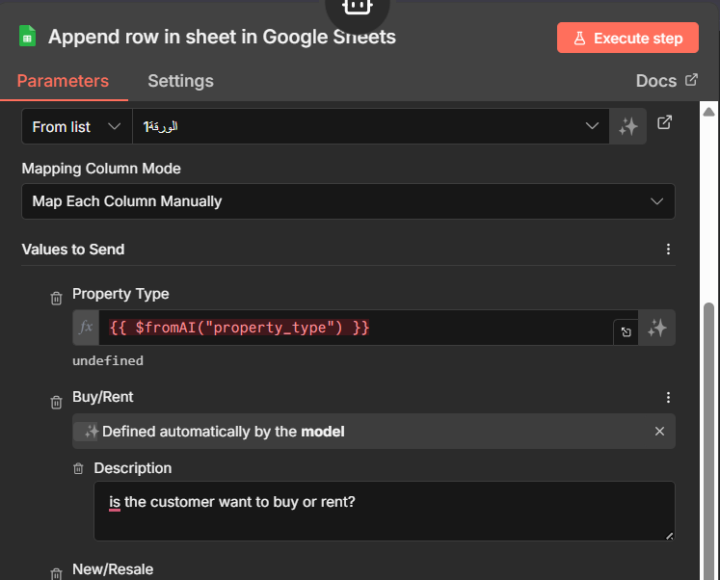Switch to the Parameters tab
Screen dimensions: 720x580
[x=63, y=81]
